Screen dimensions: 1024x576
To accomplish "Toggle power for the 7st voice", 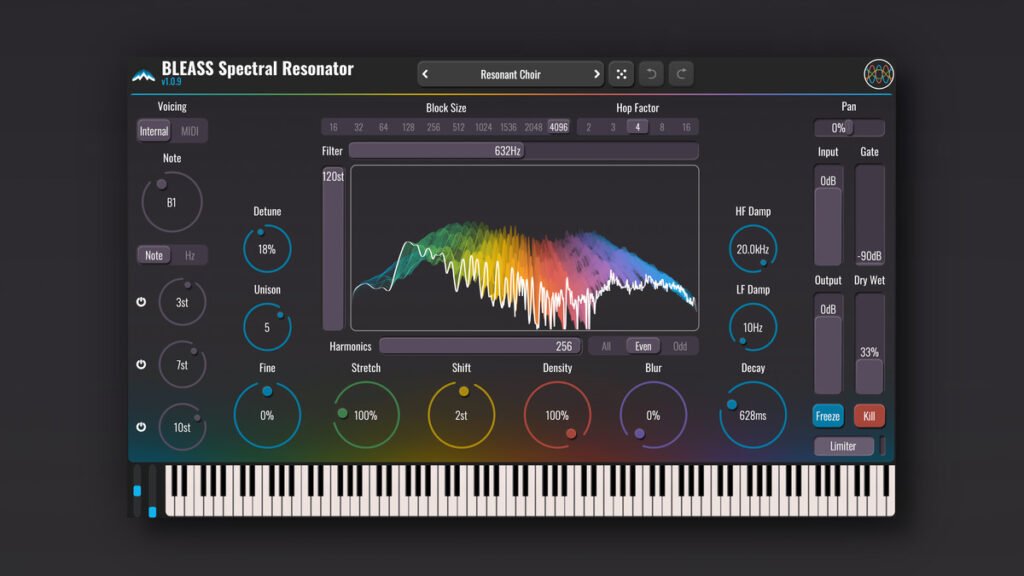I will 141,364.
